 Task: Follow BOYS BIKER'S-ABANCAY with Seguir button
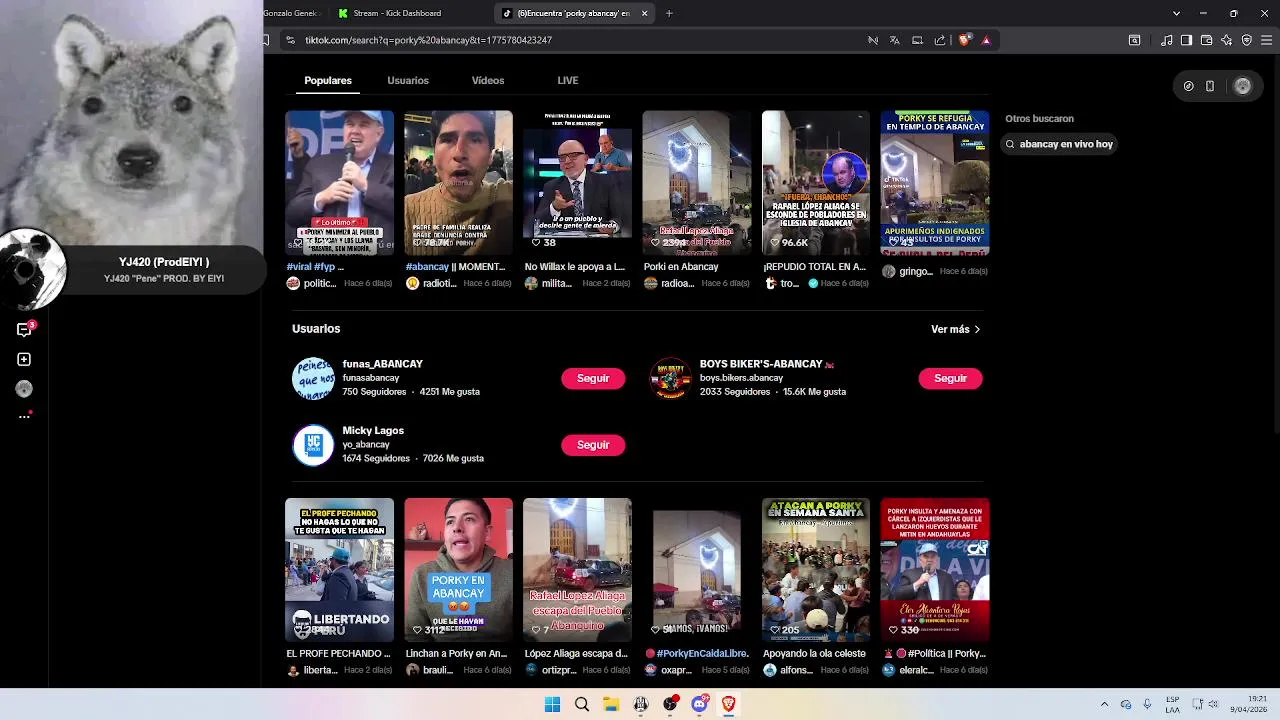click(950, 378)
